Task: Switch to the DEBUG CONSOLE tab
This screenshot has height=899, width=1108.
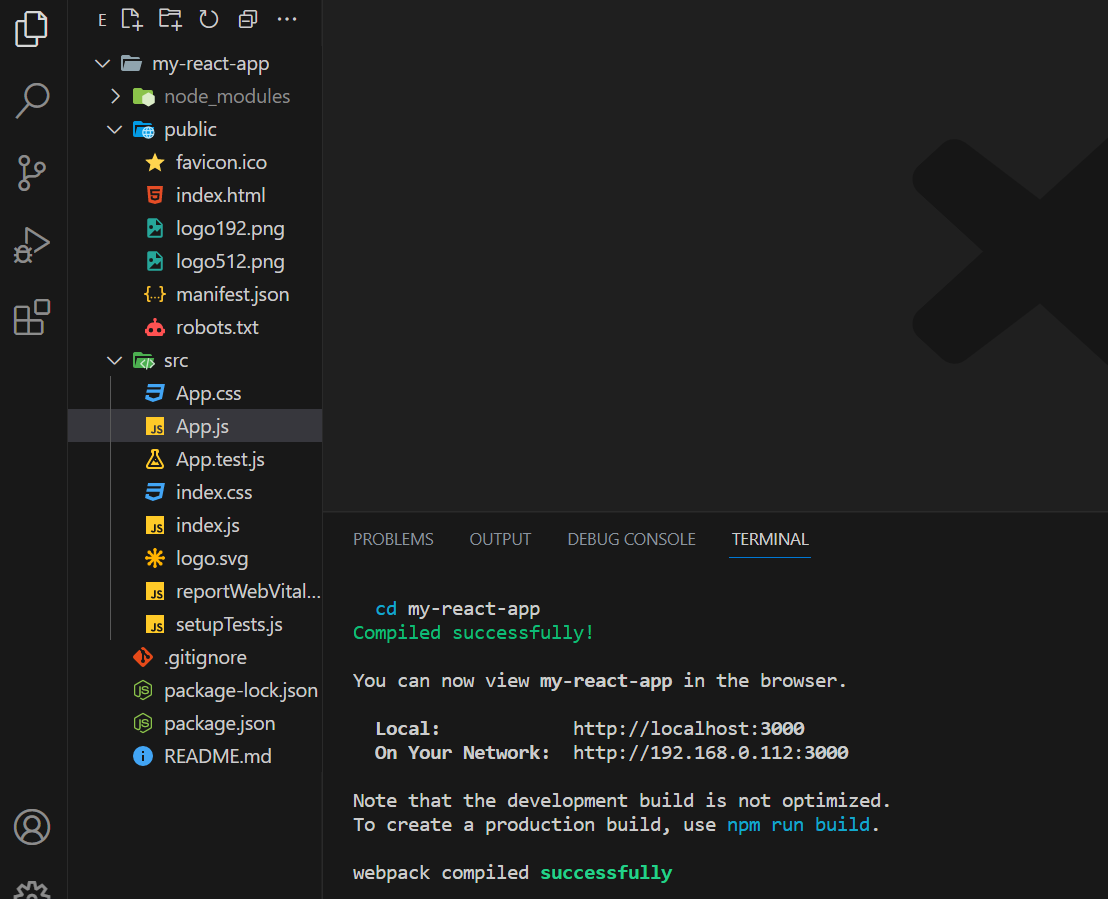Action: coord(631,539)
